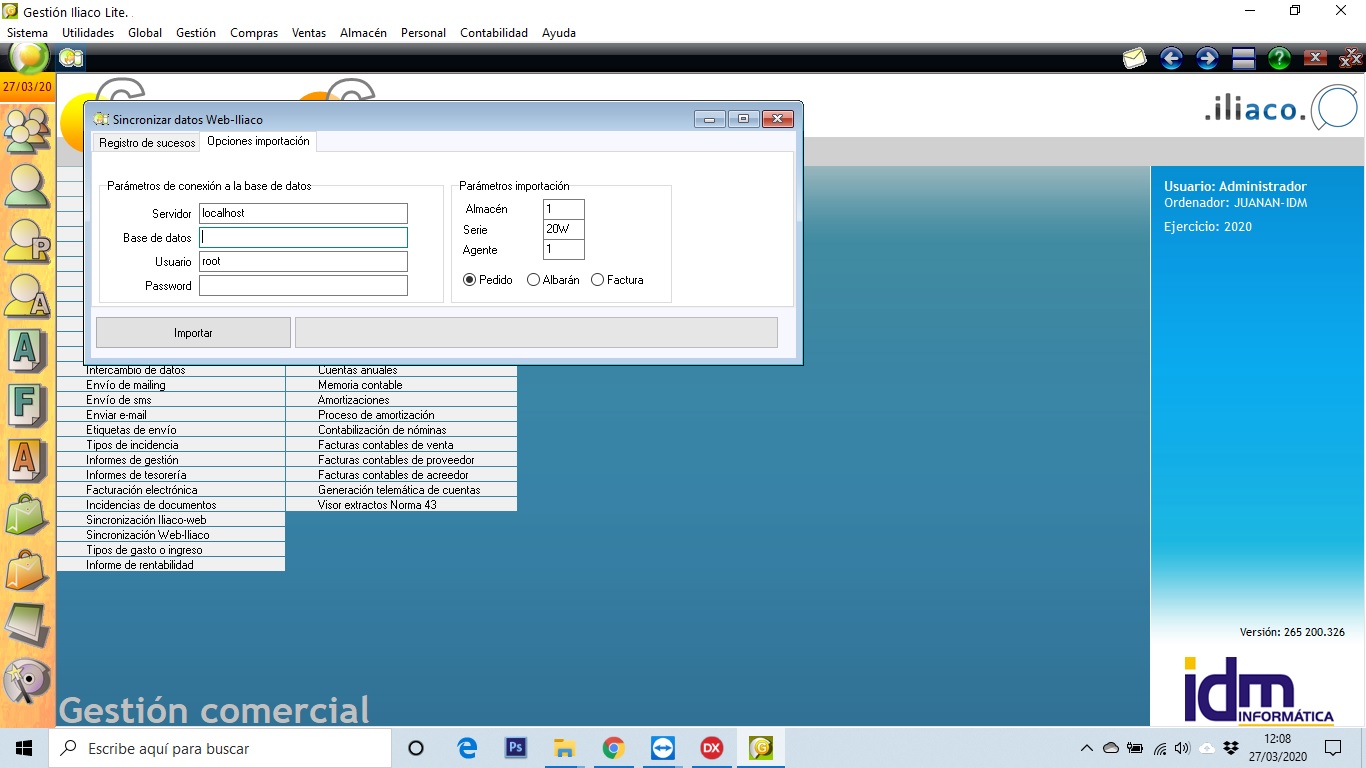Click the triple X close-all-windows icon
The image size is (1366, 768).
[x=1350, y=58]
